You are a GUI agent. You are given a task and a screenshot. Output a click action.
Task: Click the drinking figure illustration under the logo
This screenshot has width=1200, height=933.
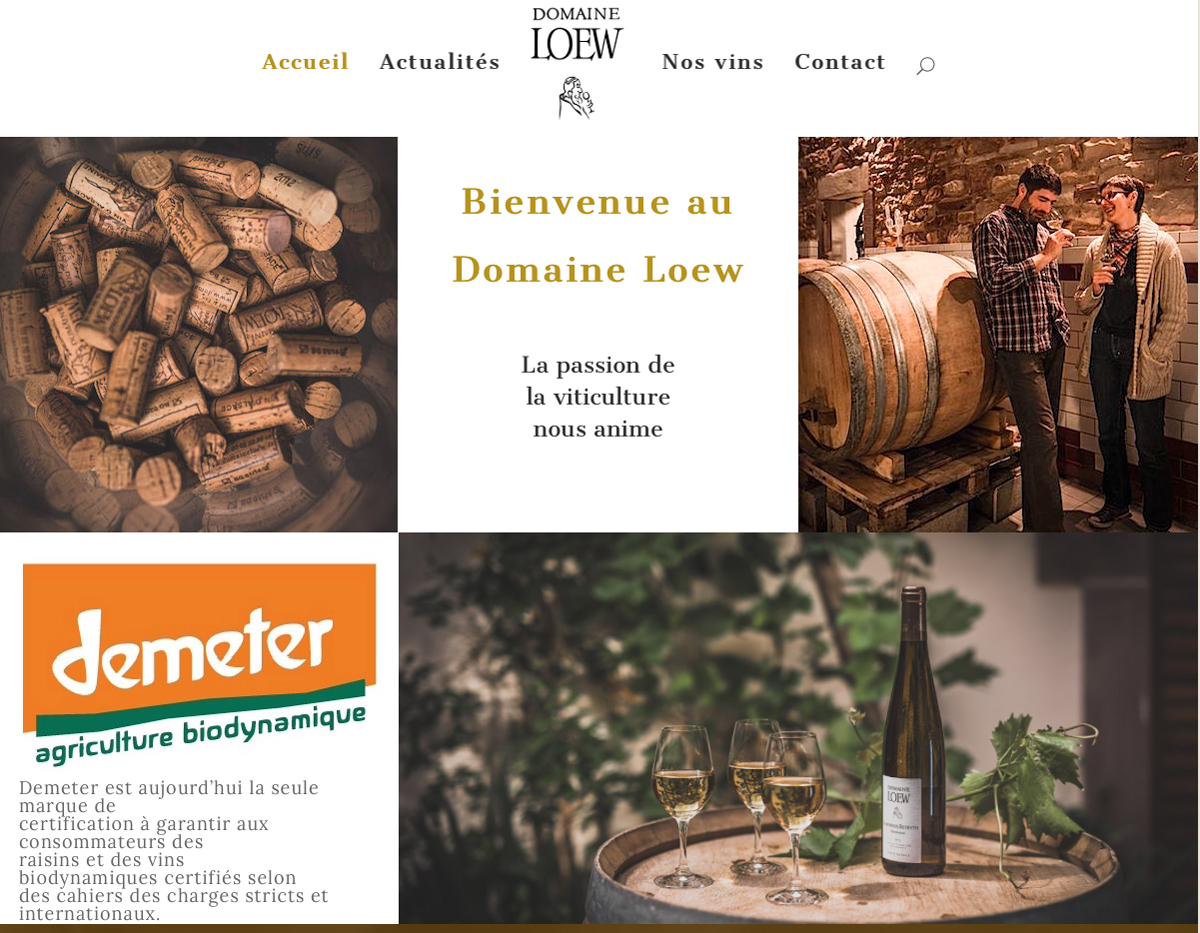575,98
